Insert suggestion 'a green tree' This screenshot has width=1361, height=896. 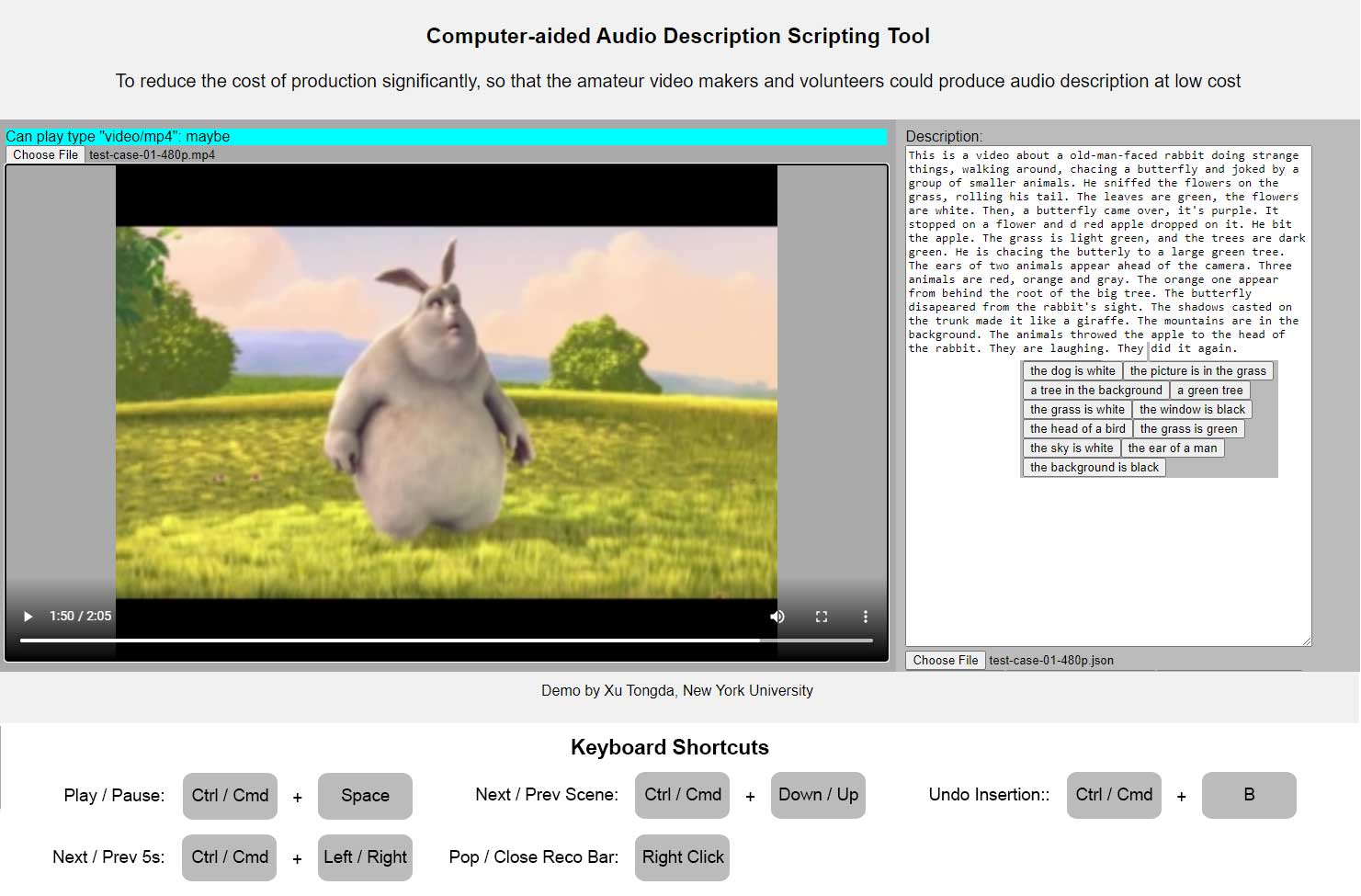[1209, 390]
